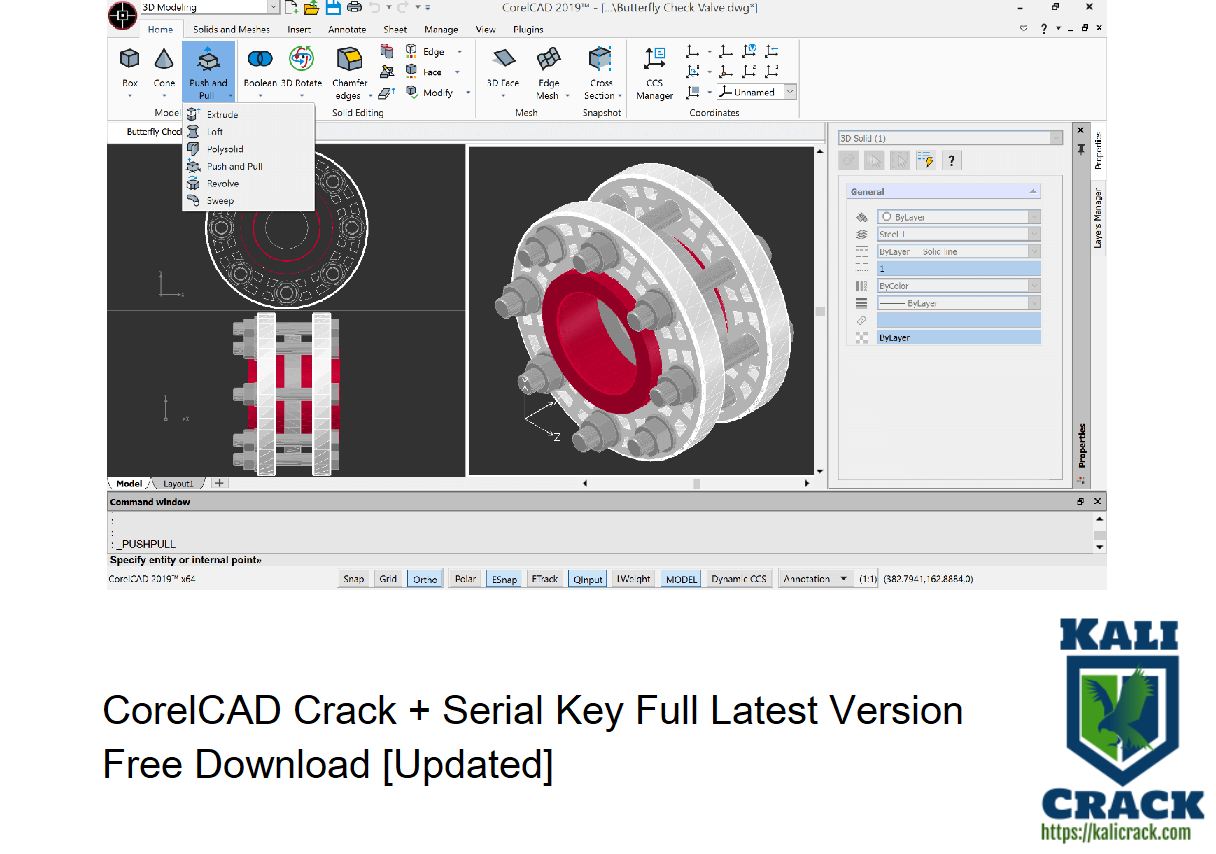Open the Layers Manager side tab
The width and height of the screenshot is (1216, 854).
point(1097,218)
